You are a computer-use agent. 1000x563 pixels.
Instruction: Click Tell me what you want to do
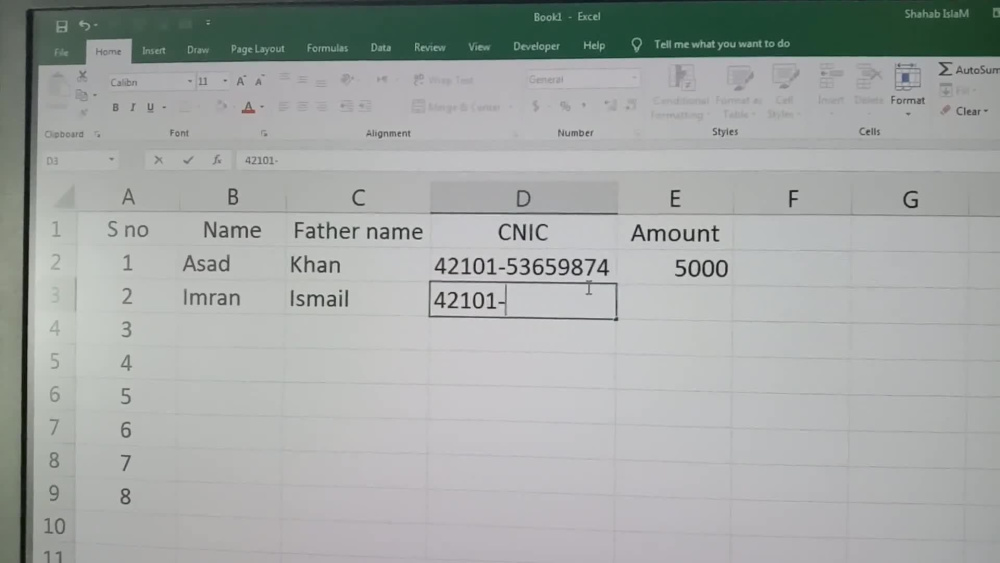pos(721,44)
